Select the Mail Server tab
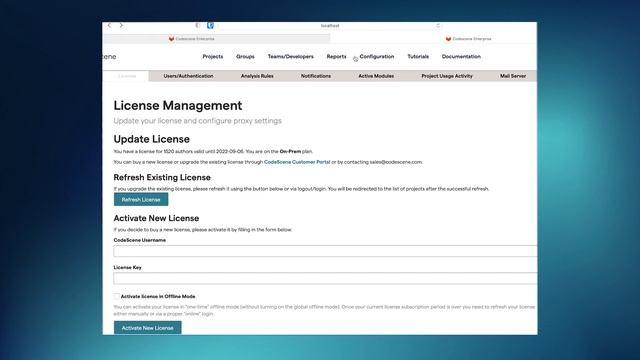 click(x=513, y=76)
